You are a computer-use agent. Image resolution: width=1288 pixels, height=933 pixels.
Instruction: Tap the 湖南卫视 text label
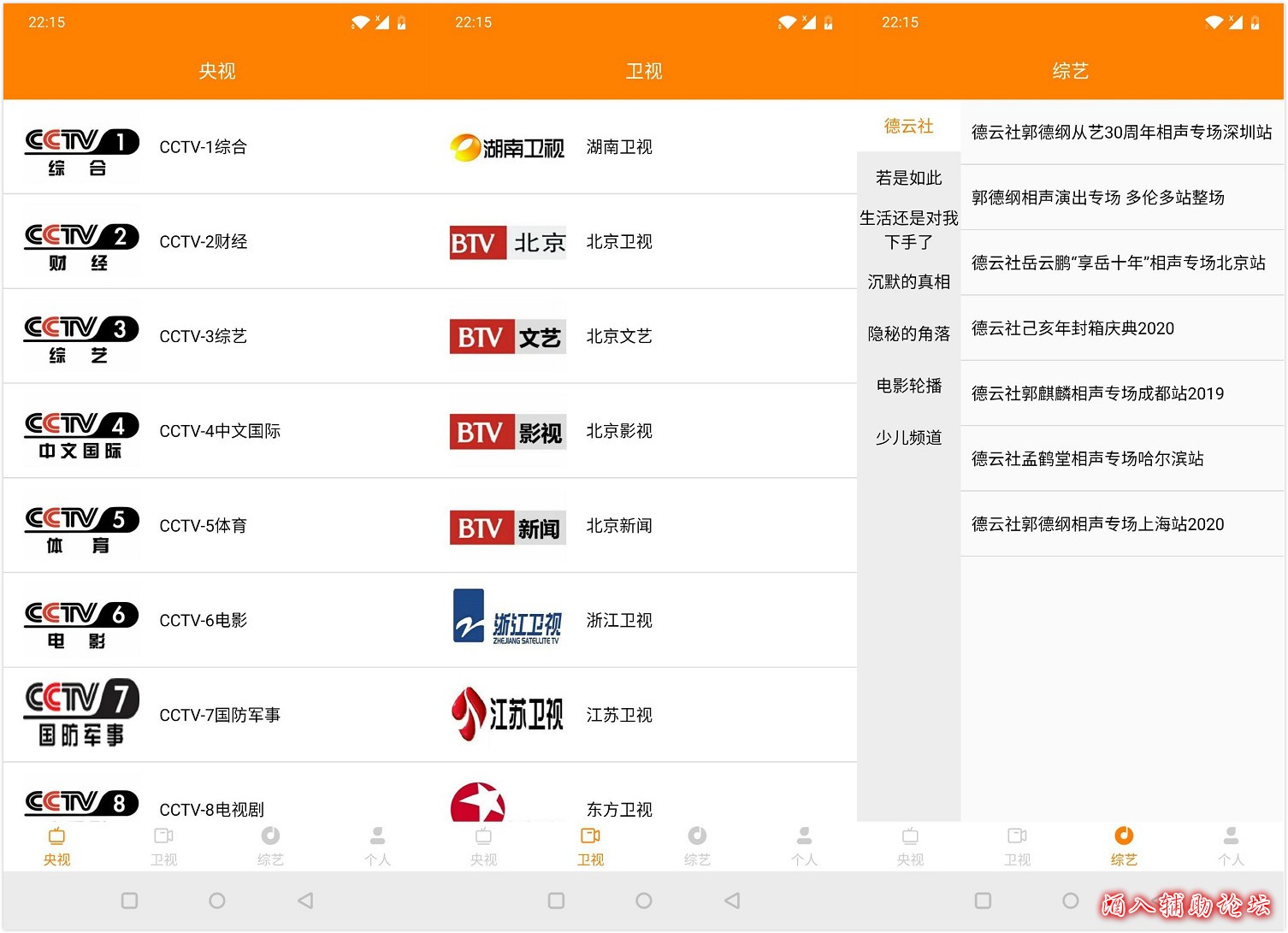tap(619, 147)
